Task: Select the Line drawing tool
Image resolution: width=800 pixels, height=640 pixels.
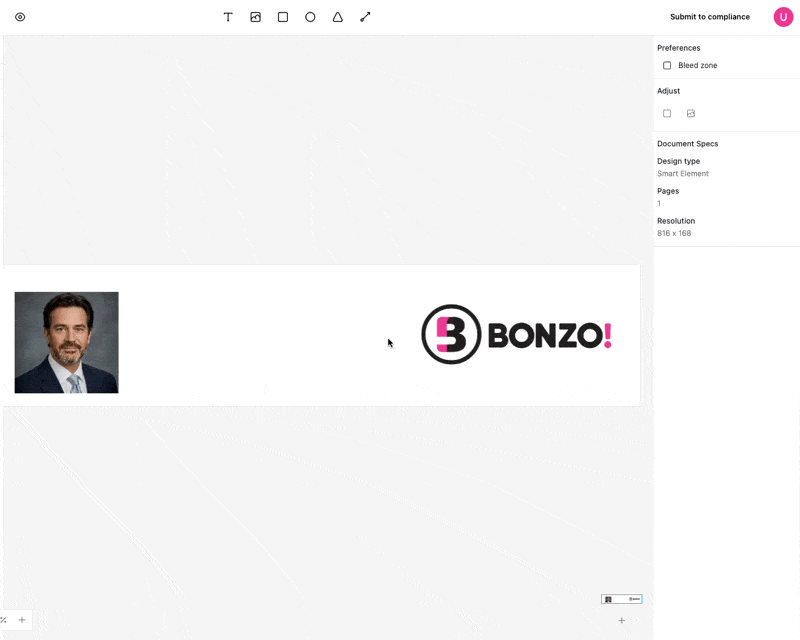Action: [365, 17]
